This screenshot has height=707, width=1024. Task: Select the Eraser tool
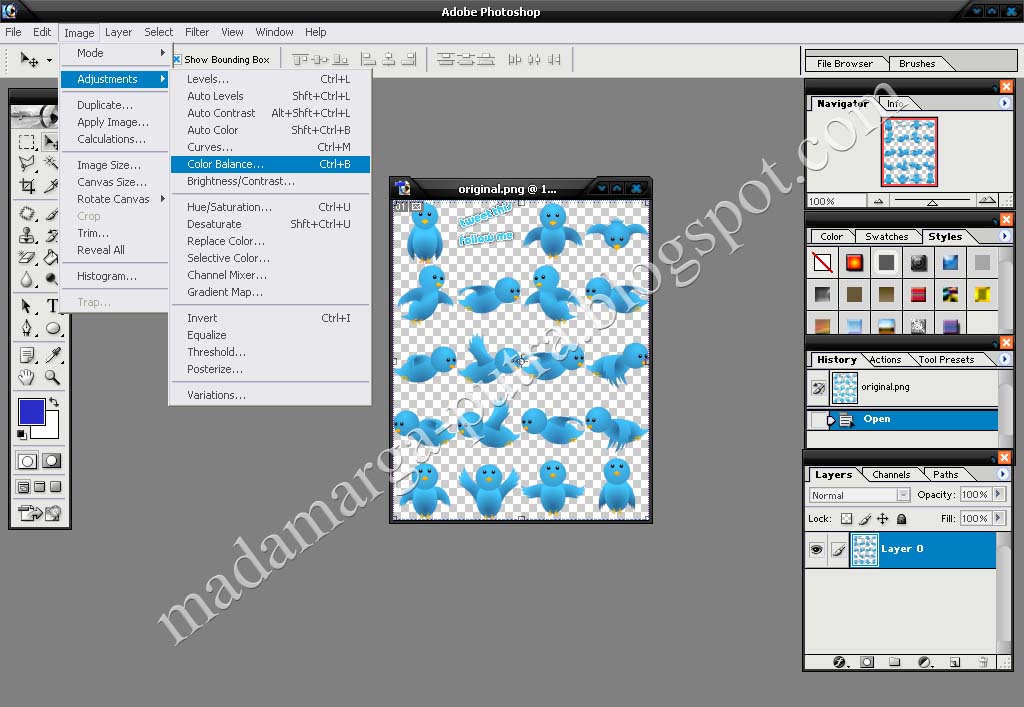point(27,257)
